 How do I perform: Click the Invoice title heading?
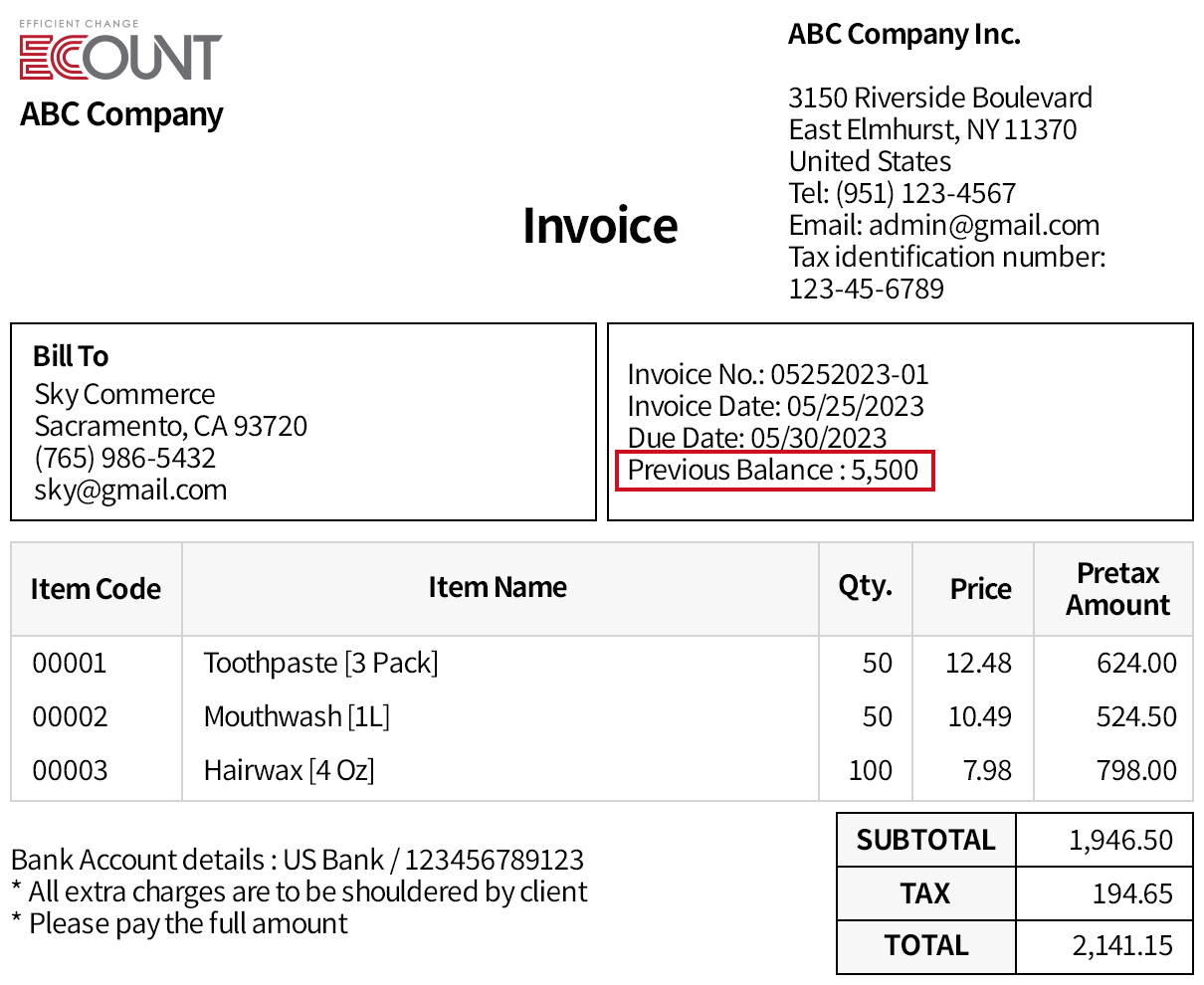[x=600, y=226]
